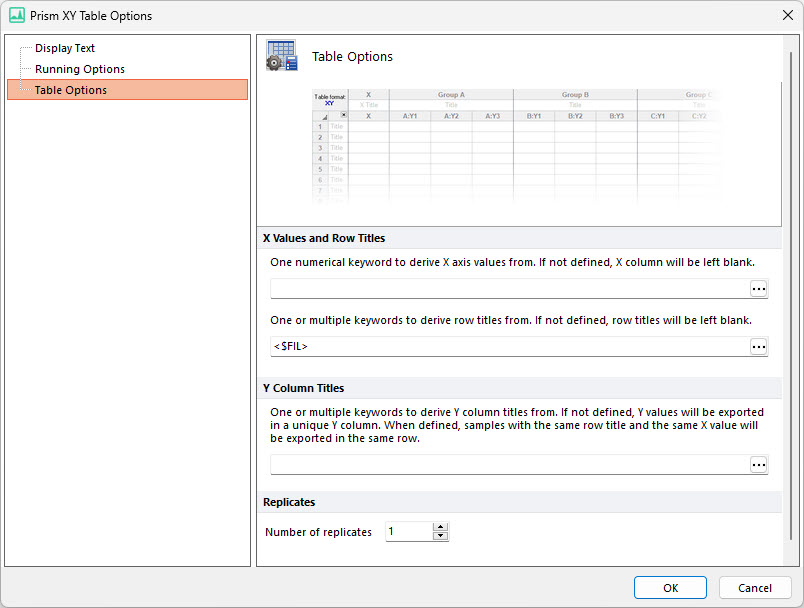Viewport: 804px width, 608px height.
Task: Open keyword picker for Y column titles
Action: coord(759,465)
